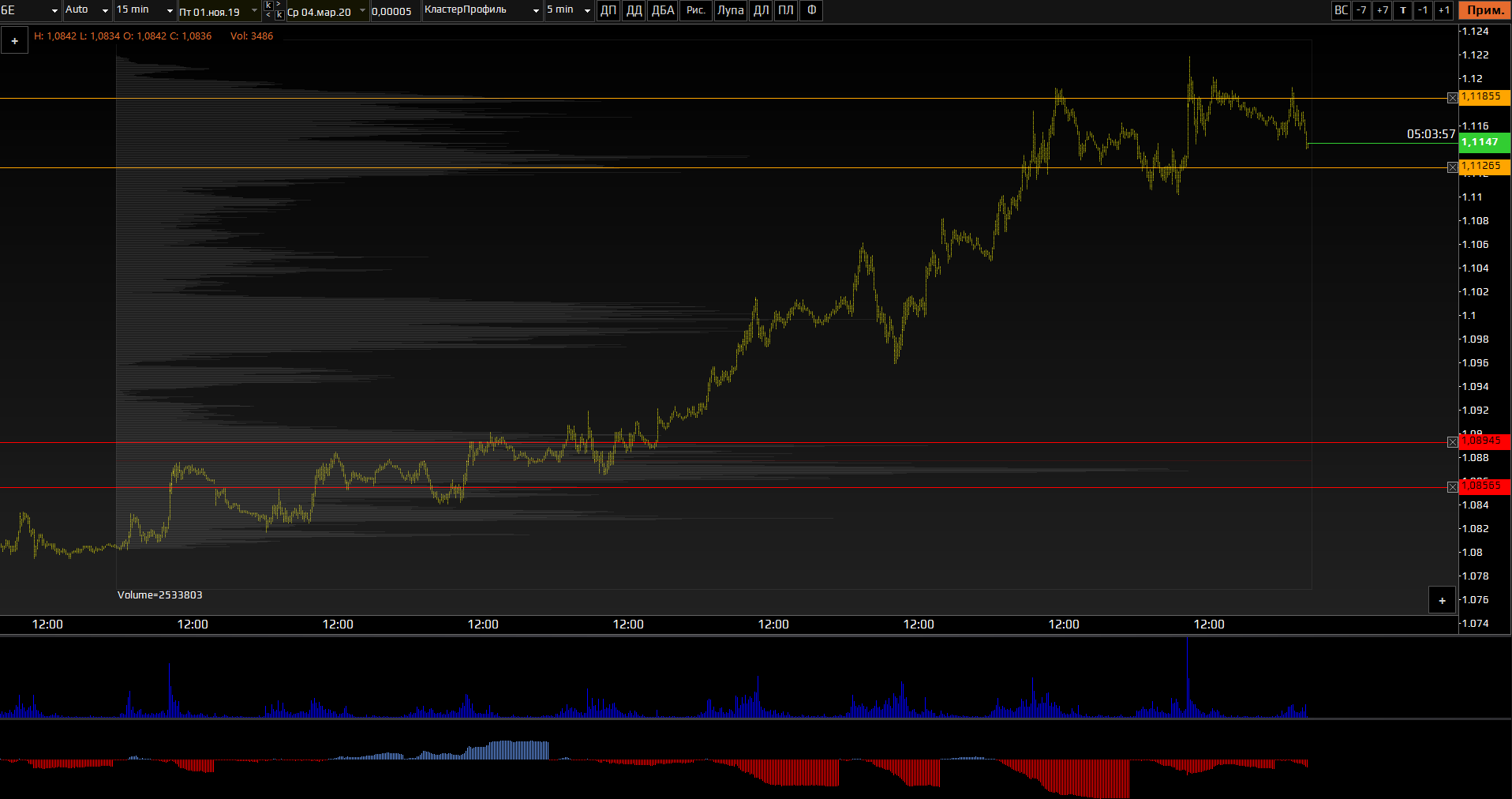Open the 6E instrument dropdown
The width and height of the screenshot is (1512, 799).
(x=30, y=10)
